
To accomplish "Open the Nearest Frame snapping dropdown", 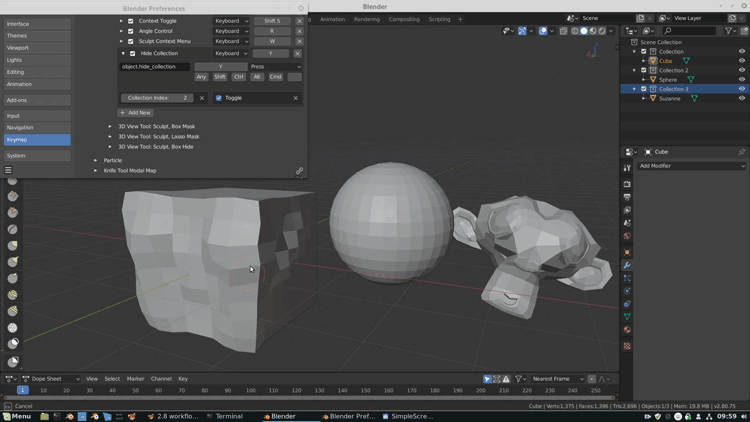I will pyautogui.click(x=558, y=379).
